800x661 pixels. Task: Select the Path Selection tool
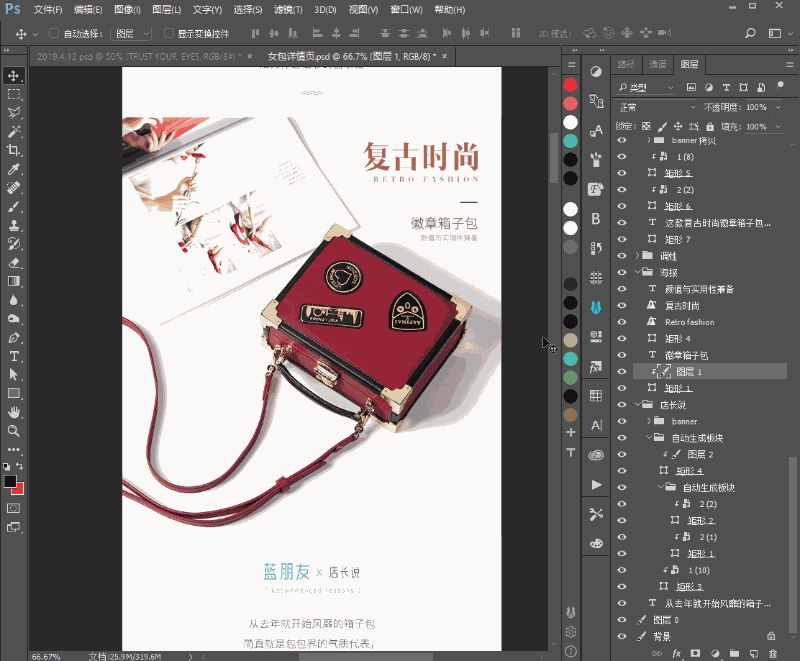click(13, 375)
